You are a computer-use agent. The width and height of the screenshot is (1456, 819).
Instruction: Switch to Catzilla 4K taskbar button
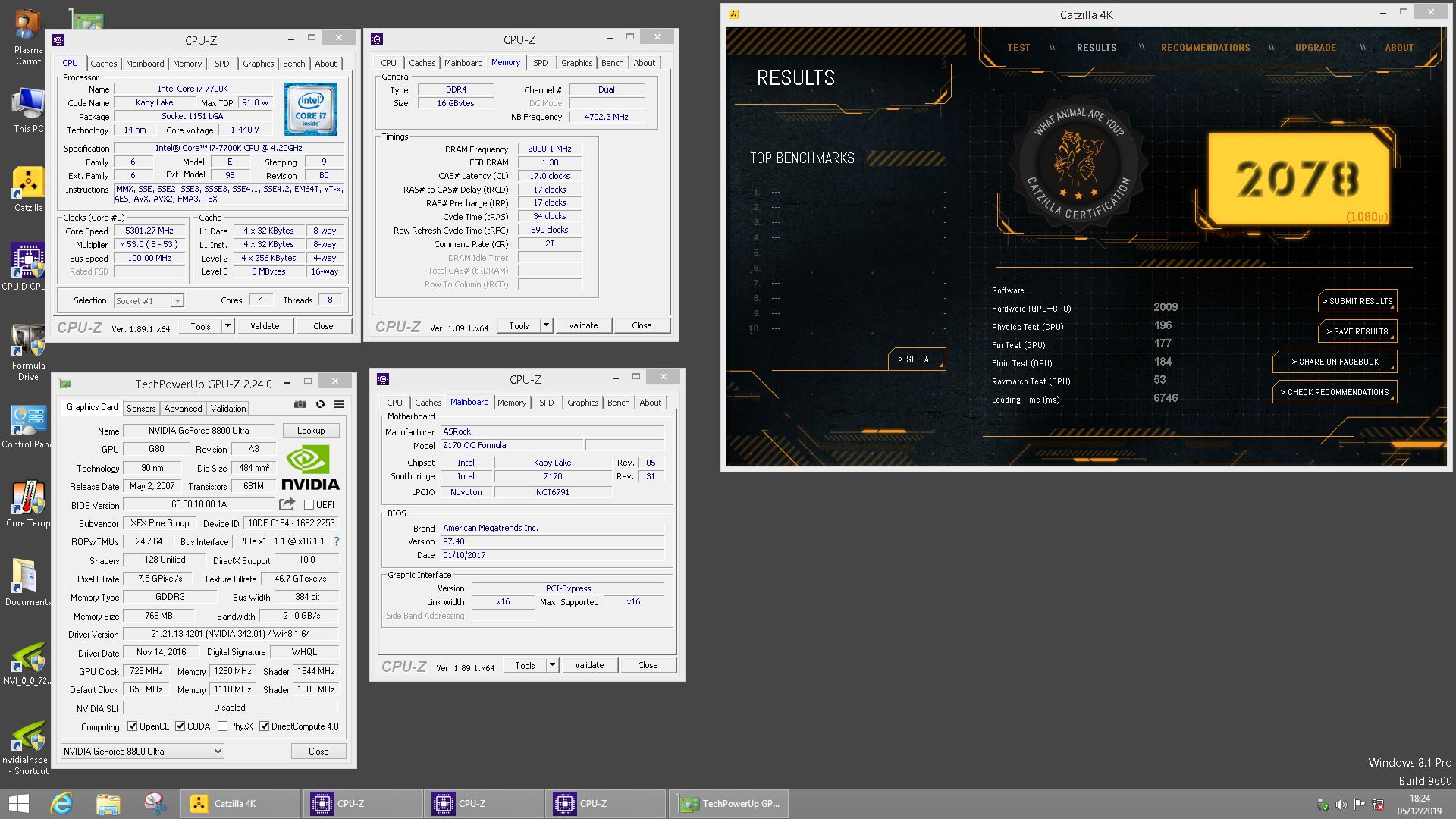tap(240, 804)
